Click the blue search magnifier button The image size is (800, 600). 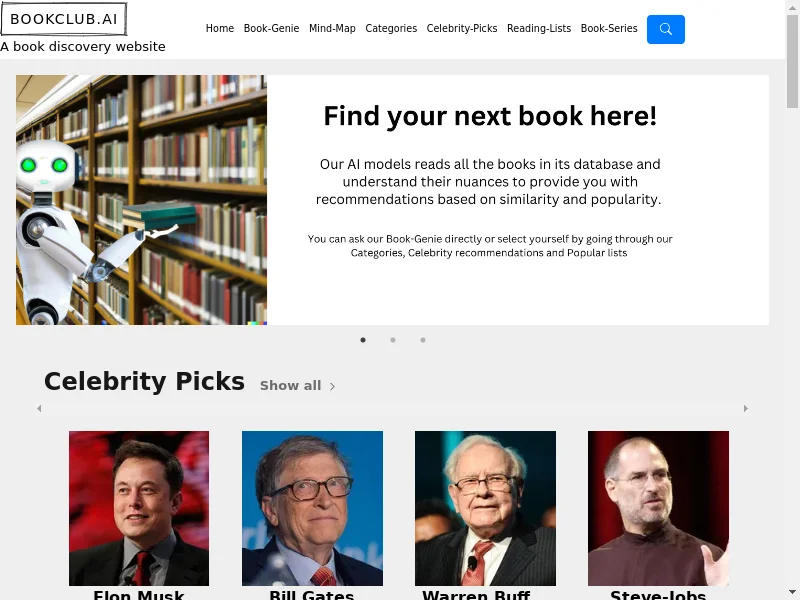tap(665, 29)
